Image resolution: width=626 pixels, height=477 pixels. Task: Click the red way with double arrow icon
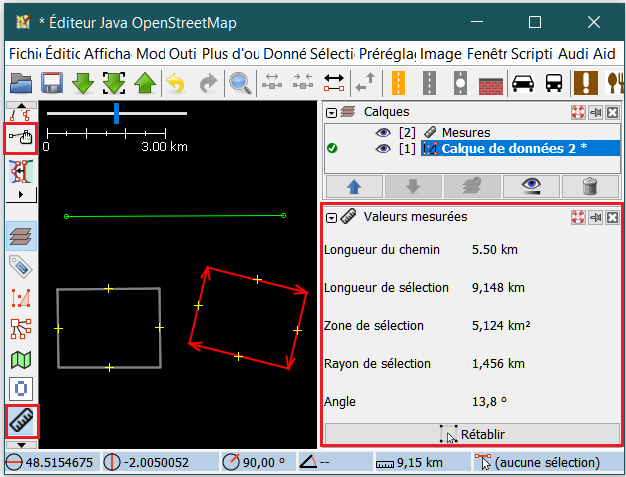[x=334, y=83]
